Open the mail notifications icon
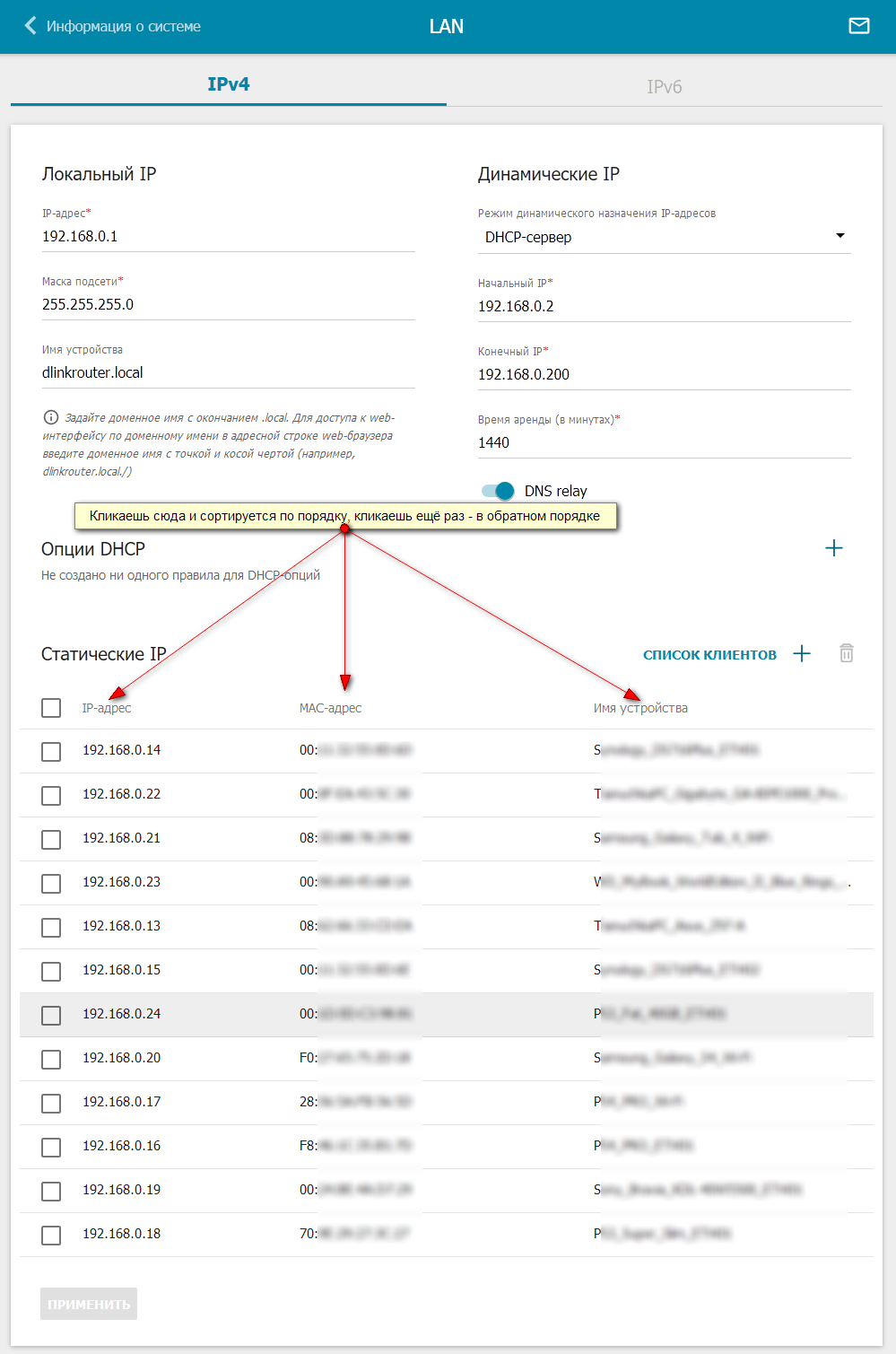This screenshot has width=896, height=1354. point(858,26)
